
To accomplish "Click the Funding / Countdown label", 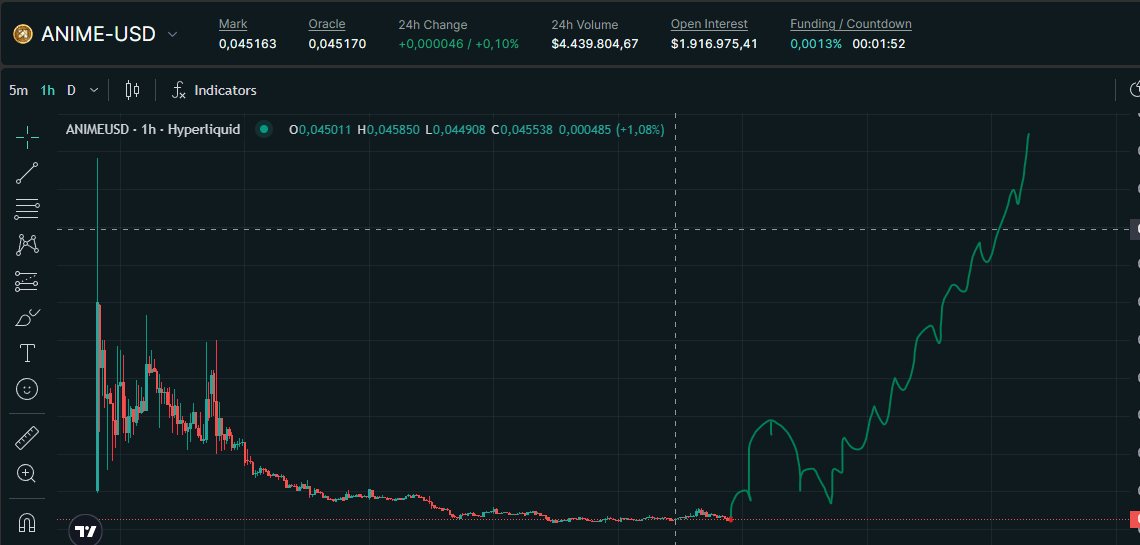I will pyautogui.click(x=851, y=24).
